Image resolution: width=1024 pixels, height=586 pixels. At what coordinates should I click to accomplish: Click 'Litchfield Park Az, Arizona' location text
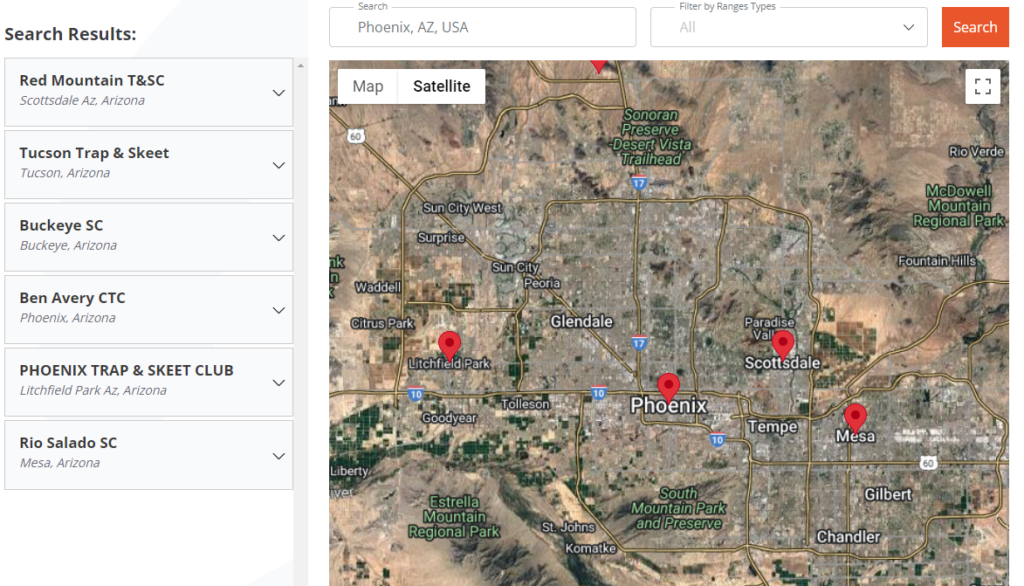[x=93, y=391]
